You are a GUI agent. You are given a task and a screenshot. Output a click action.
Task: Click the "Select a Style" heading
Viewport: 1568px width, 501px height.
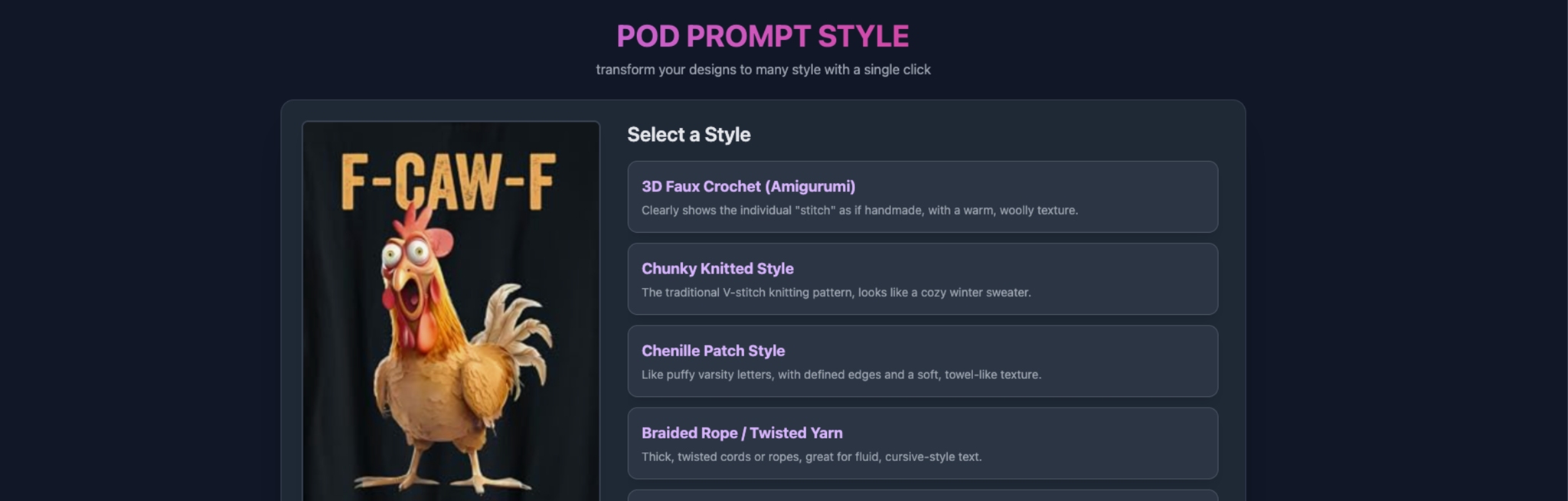click(x=688, y=135)
